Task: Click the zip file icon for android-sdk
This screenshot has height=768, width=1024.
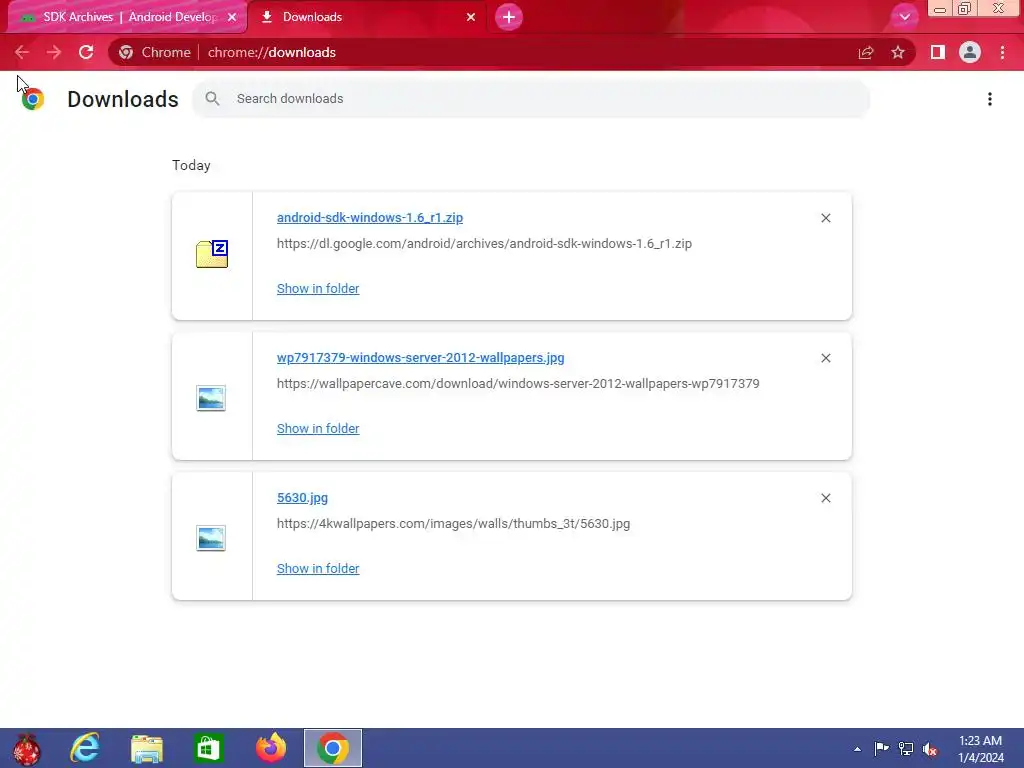Action: pos(212,254)
